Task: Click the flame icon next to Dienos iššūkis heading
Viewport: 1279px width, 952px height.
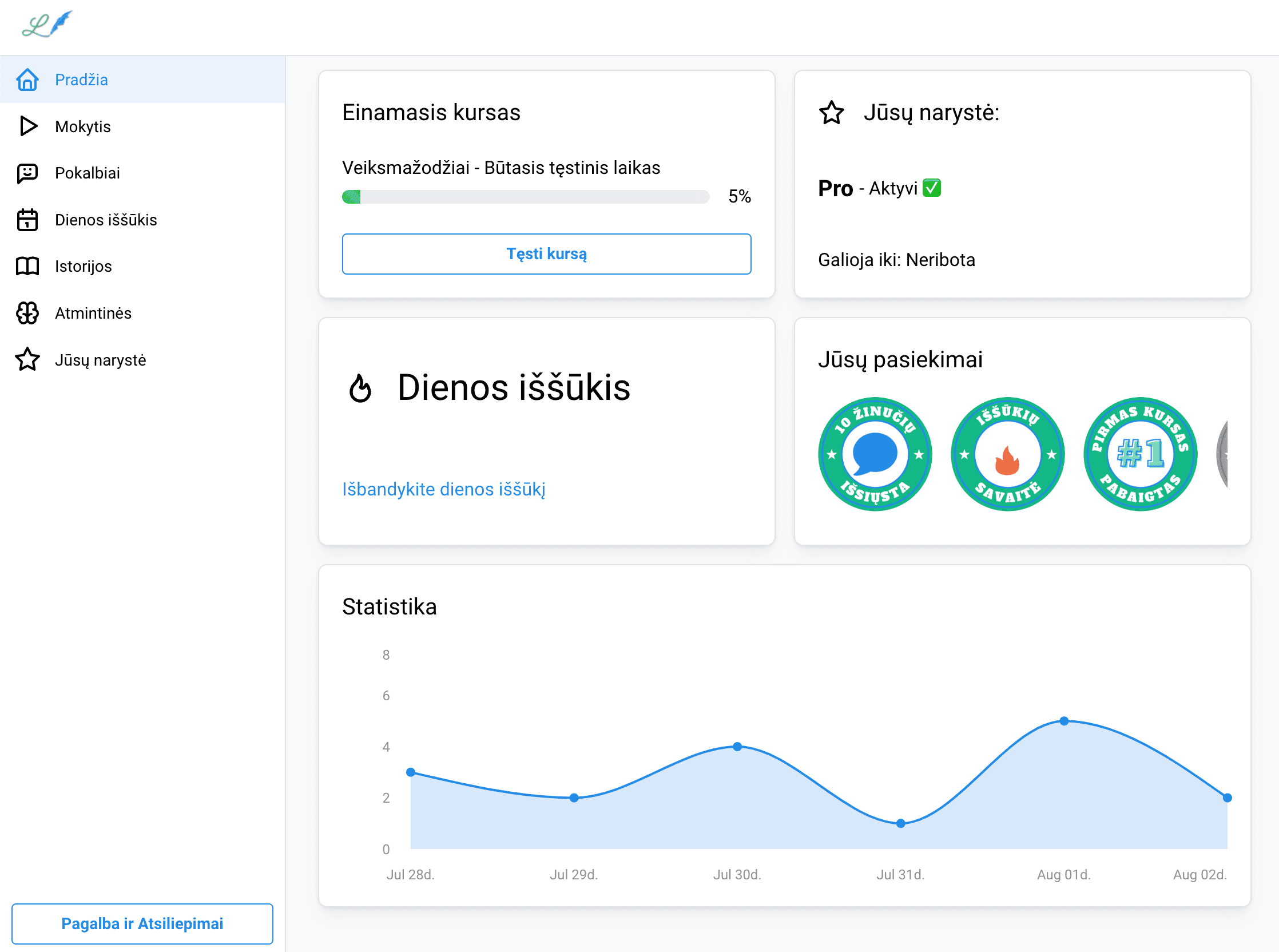Action: pos(360,388)
